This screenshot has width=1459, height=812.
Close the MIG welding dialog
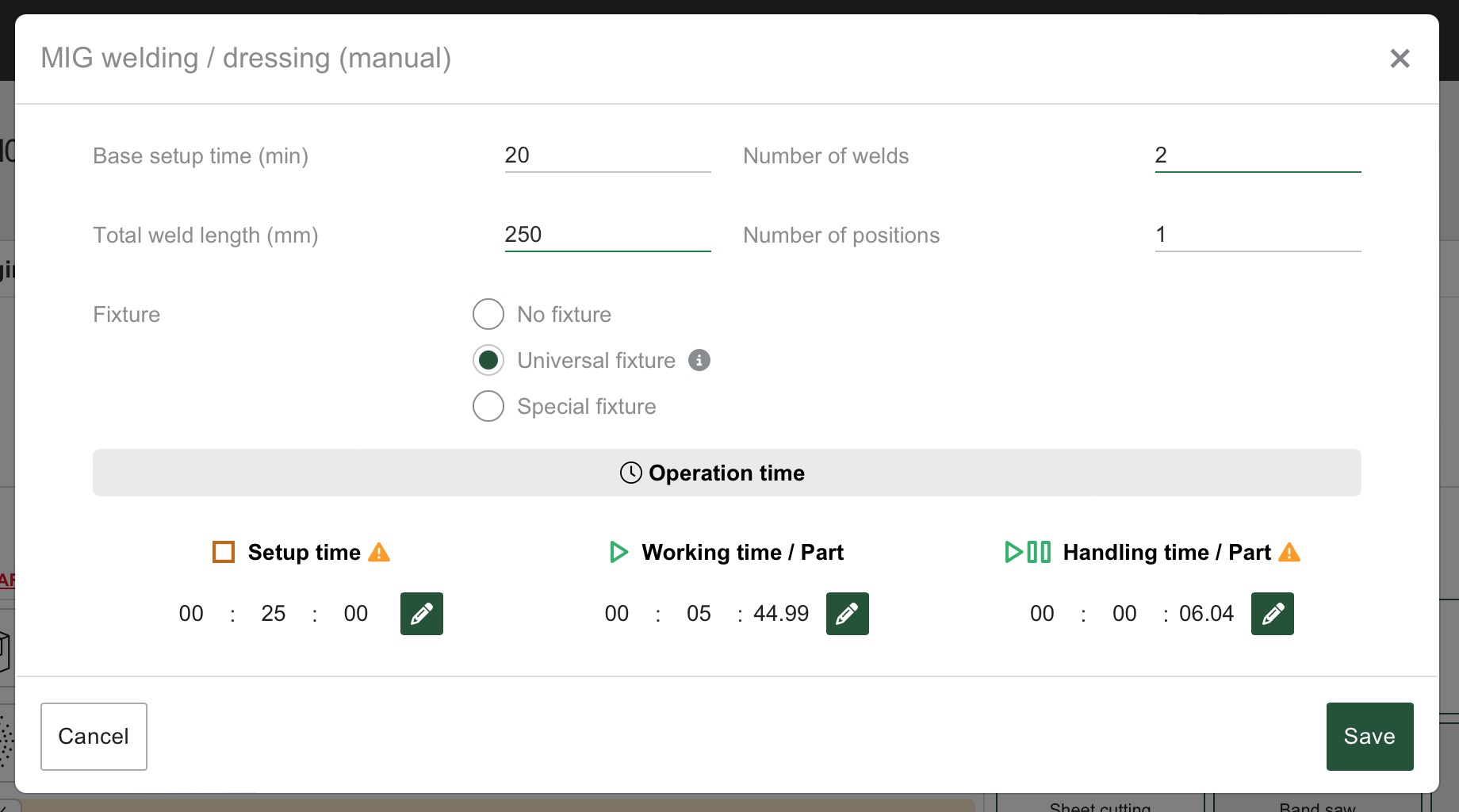[x=1400, y=59]
